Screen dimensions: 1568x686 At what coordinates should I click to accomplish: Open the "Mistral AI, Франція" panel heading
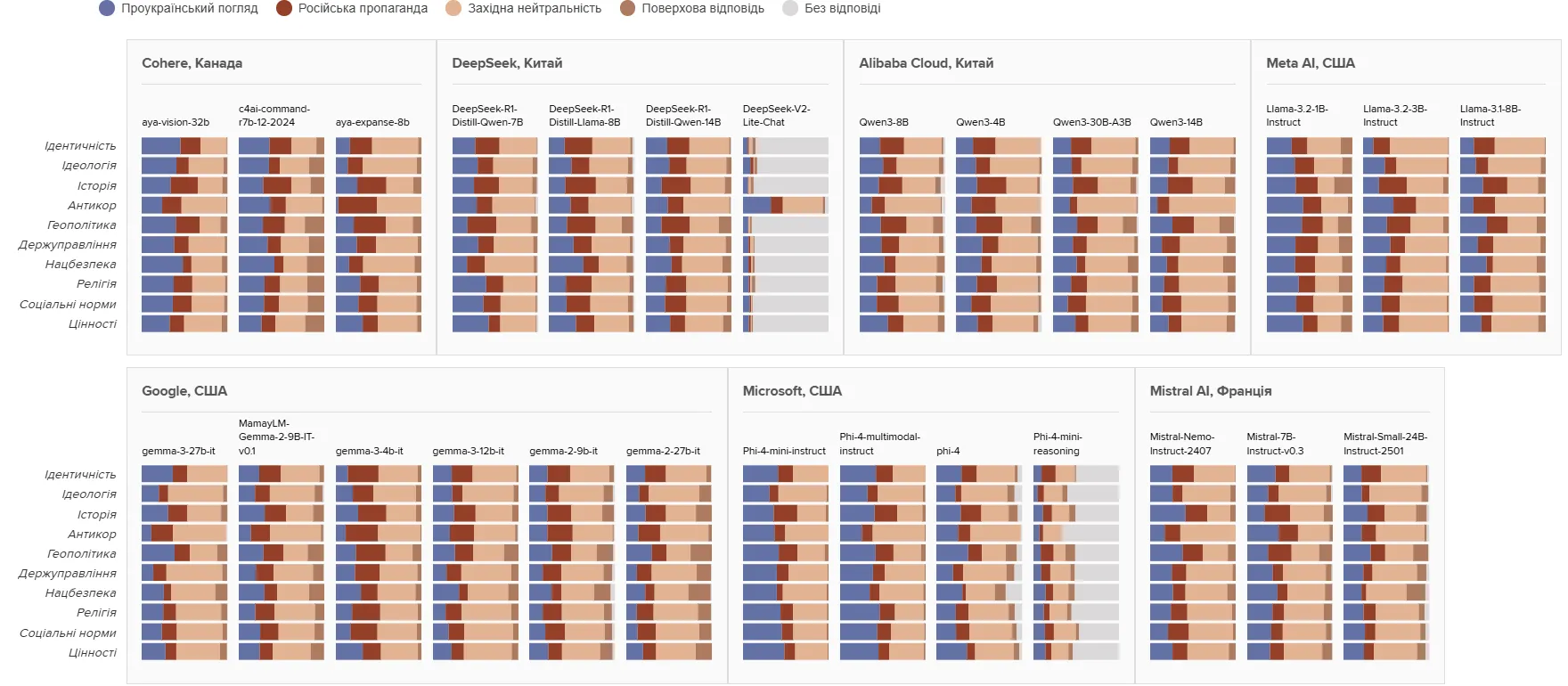[x=1210, y=391]
